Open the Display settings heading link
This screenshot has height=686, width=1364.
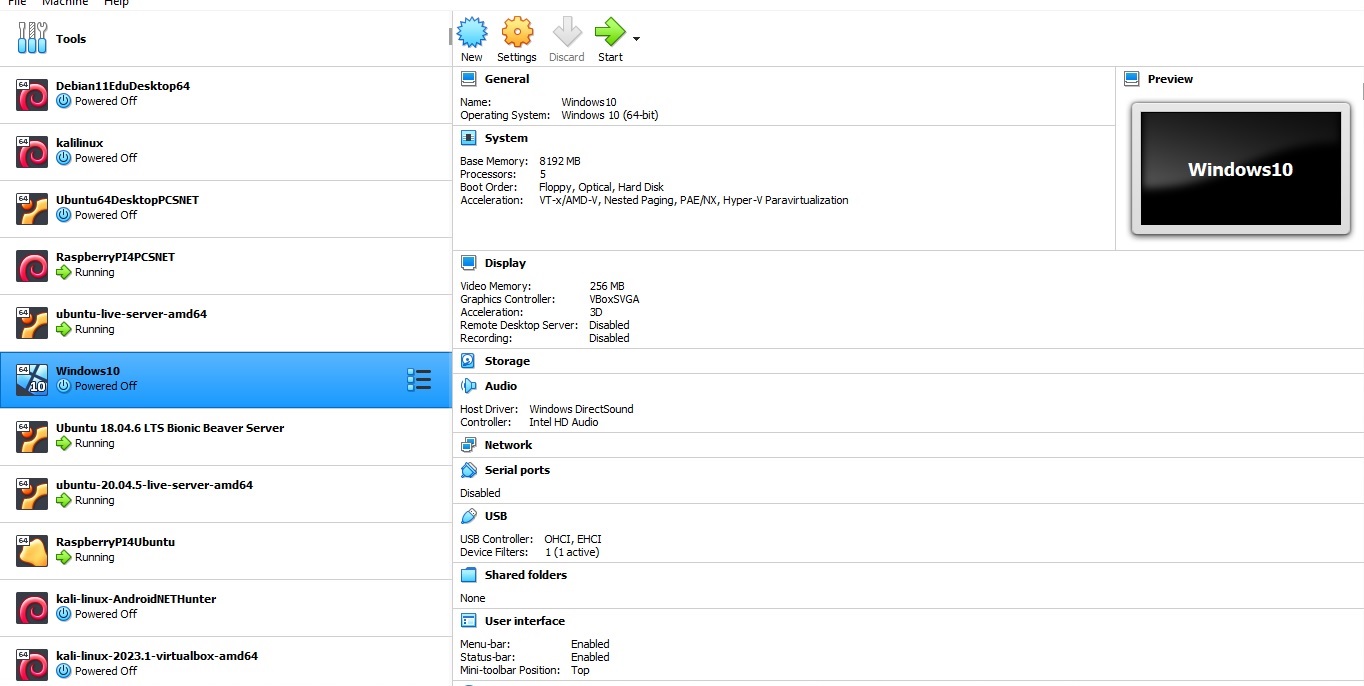(505, 263)
